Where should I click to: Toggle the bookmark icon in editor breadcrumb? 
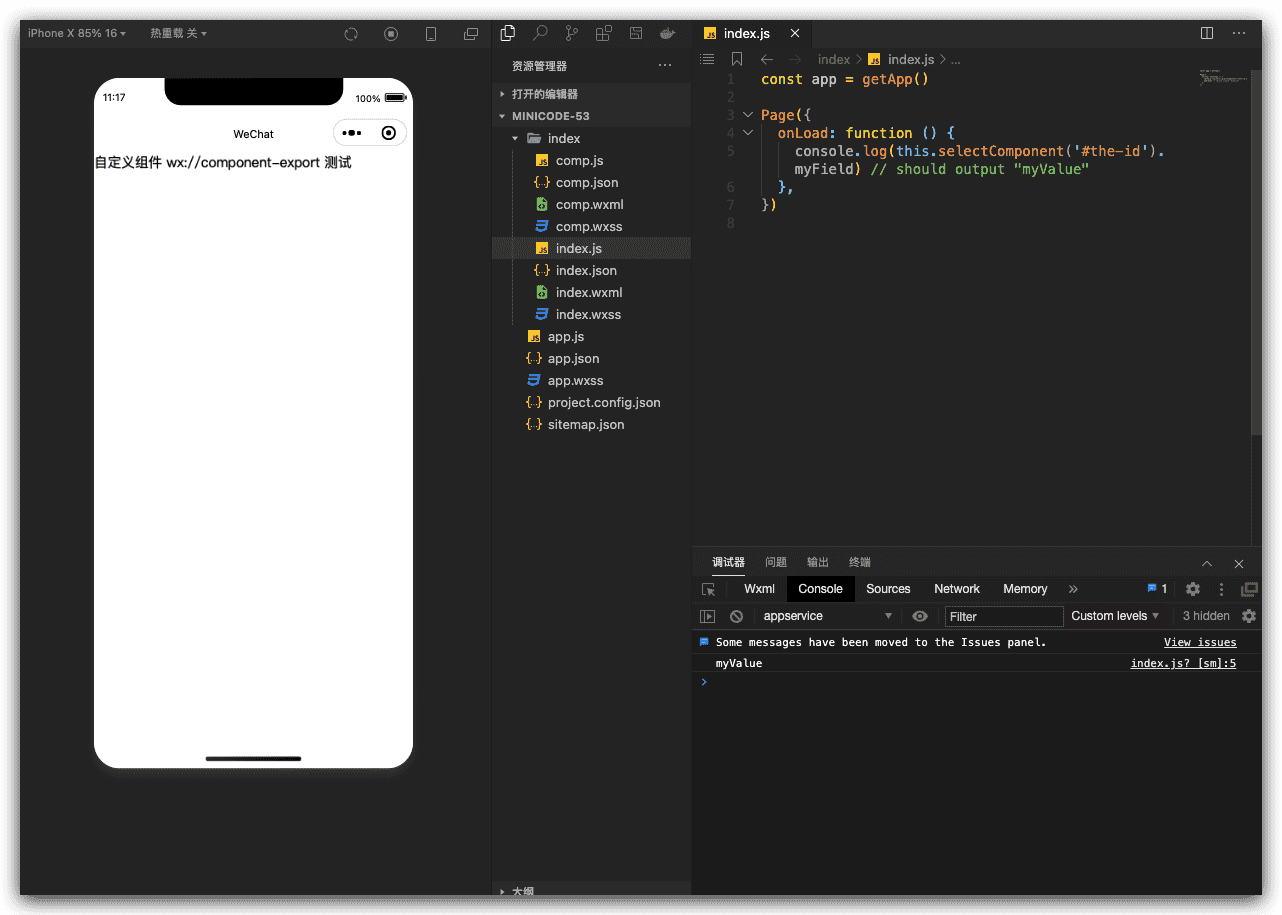coord(737,59)
